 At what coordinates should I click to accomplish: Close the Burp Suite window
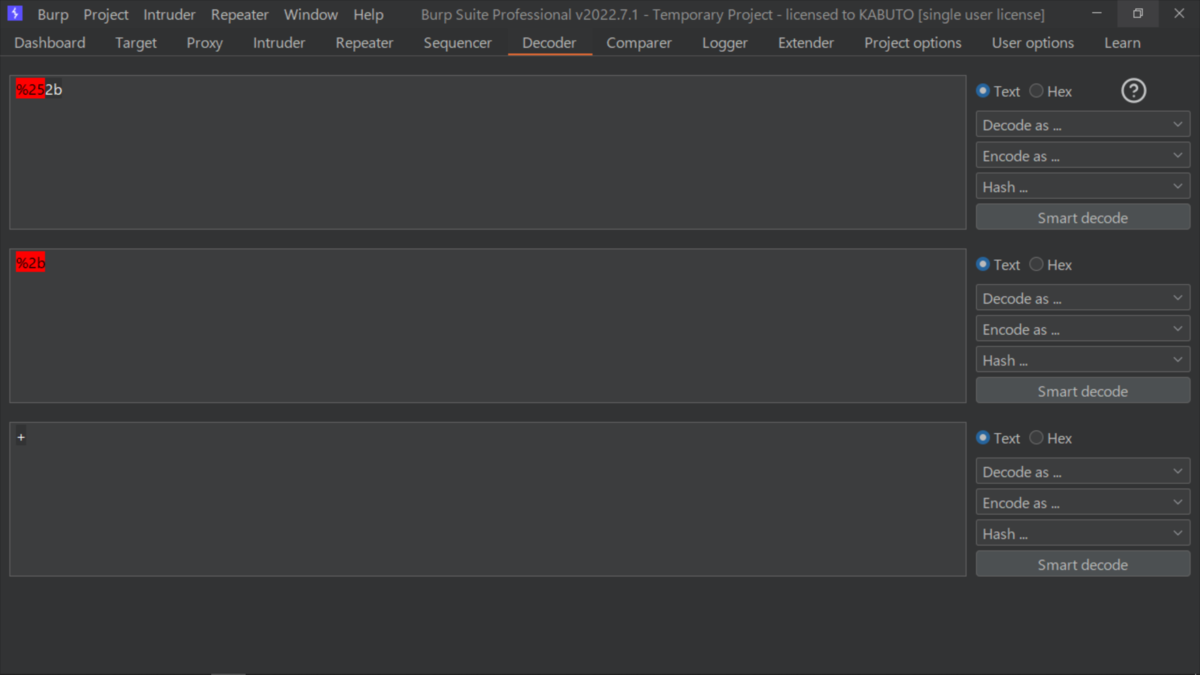pos(1179,14)
